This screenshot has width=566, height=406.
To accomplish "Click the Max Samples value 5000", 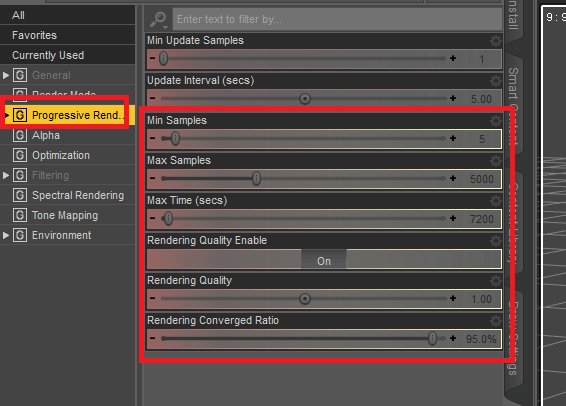I will tap(482, 179).
